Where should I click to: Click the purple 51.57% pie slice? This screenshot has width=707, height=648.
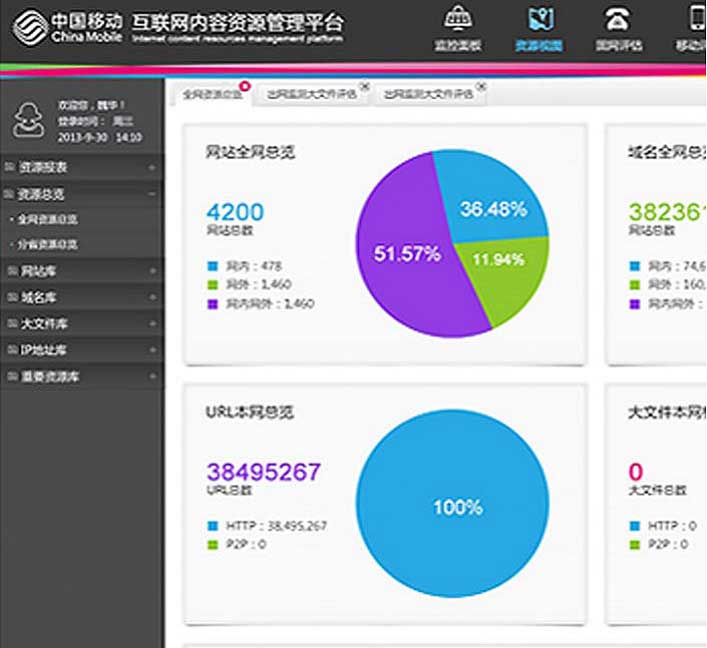coord(400,260)
